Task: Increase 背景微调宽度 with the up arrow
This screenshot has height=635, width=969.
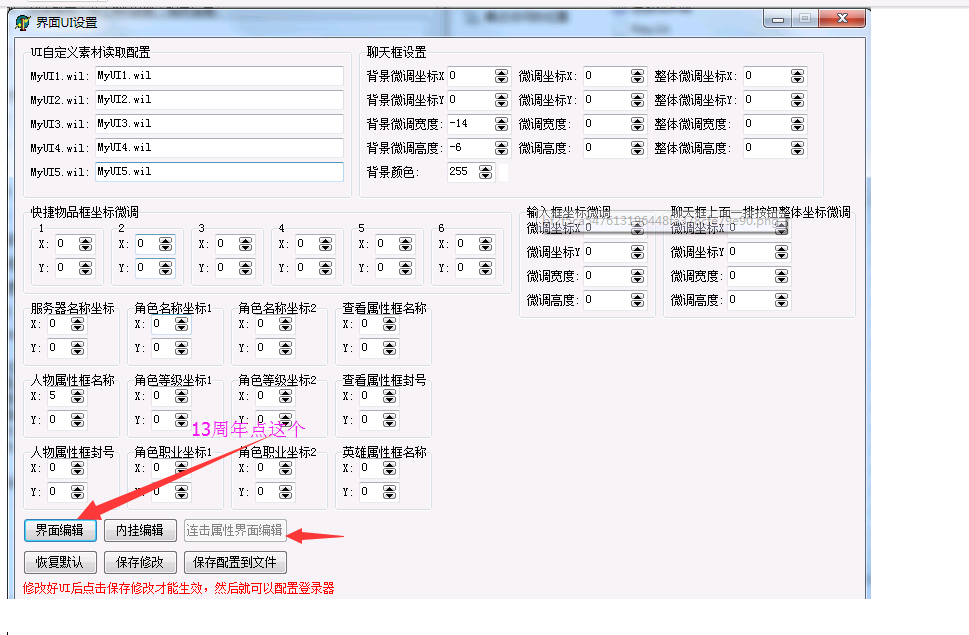Action: point(501,120)
